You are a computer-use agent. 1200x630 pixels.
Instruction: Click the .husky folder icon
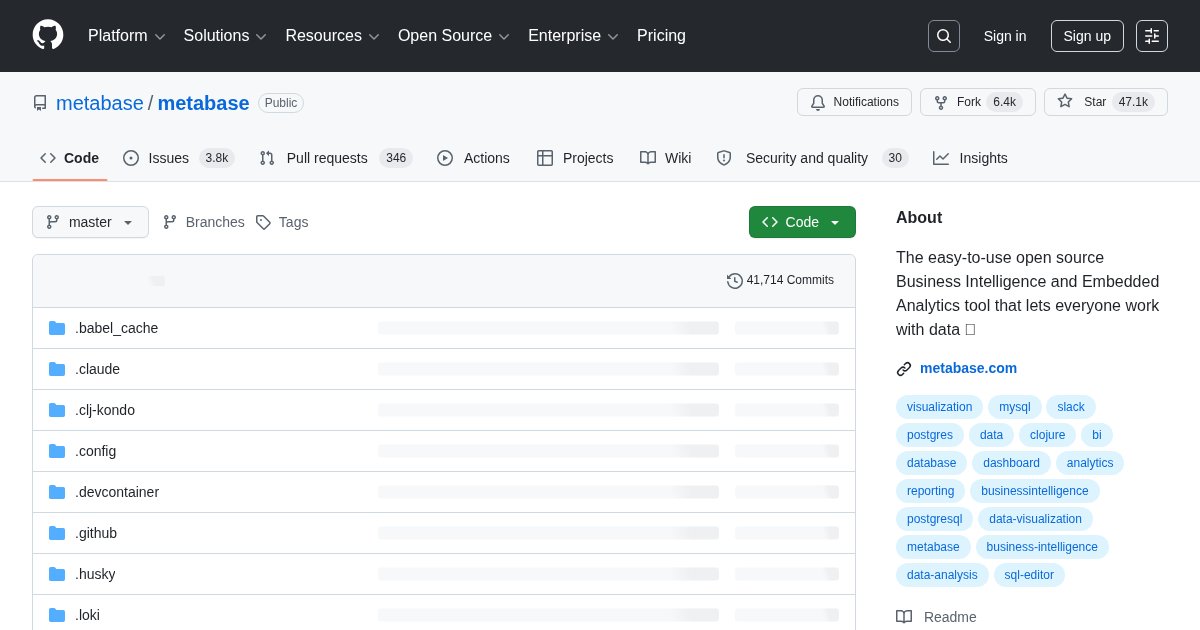click(x=57, y=574)
